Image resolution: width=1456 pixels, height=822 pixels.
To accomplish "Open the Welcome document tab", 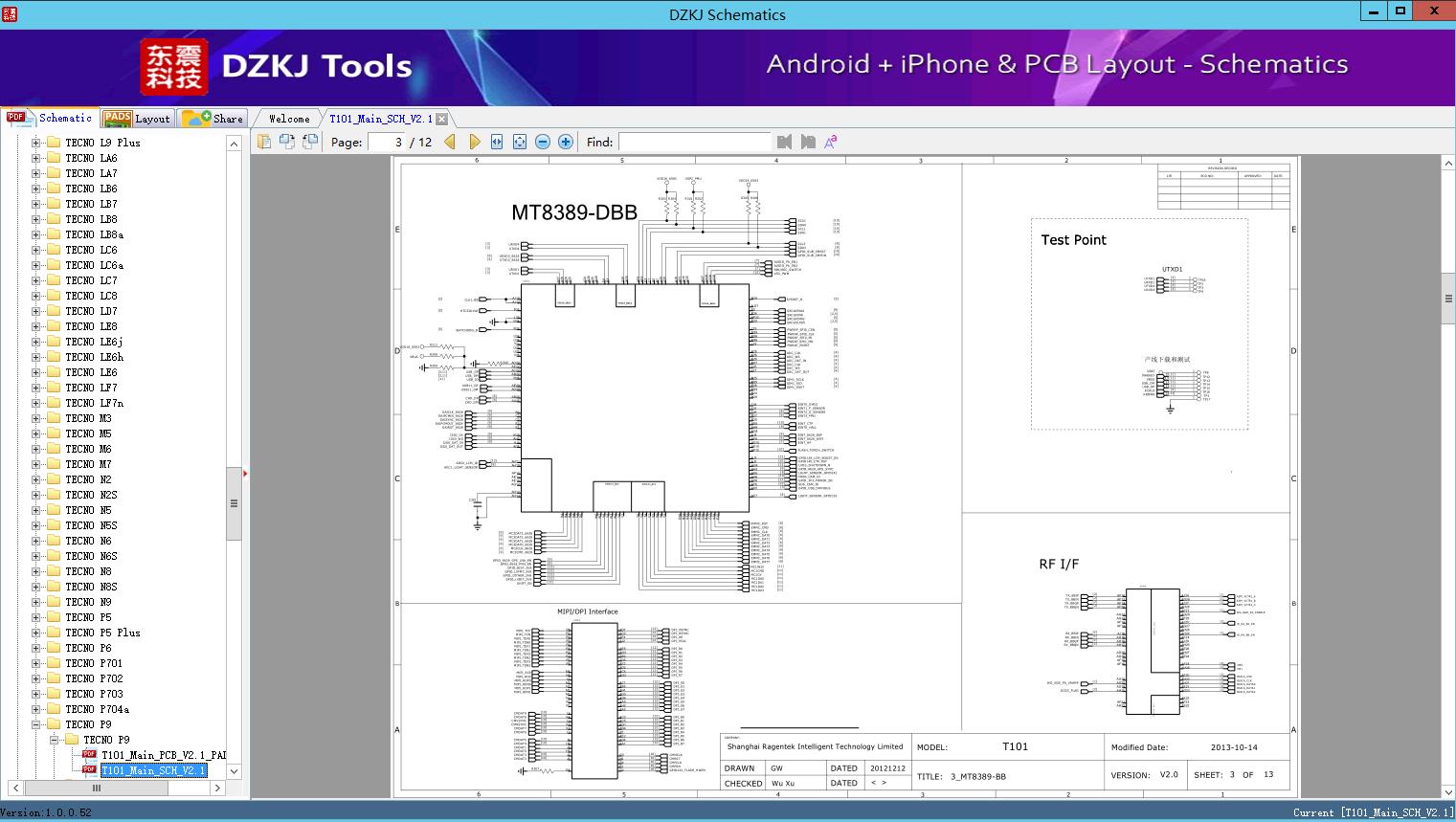I will point(289,119).
